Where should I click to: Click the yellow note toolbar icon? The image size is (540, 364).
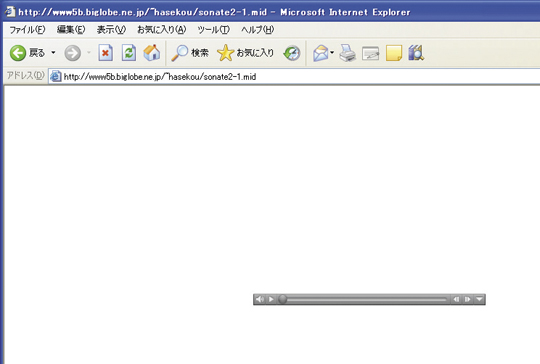[394, 53]
